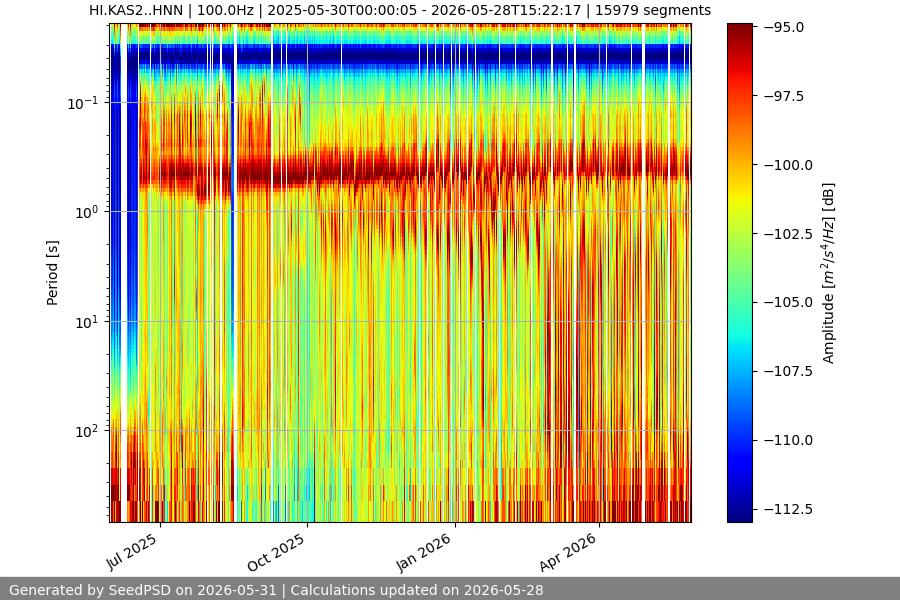Click the dark red top of colorbar

[x=739, y=30]
